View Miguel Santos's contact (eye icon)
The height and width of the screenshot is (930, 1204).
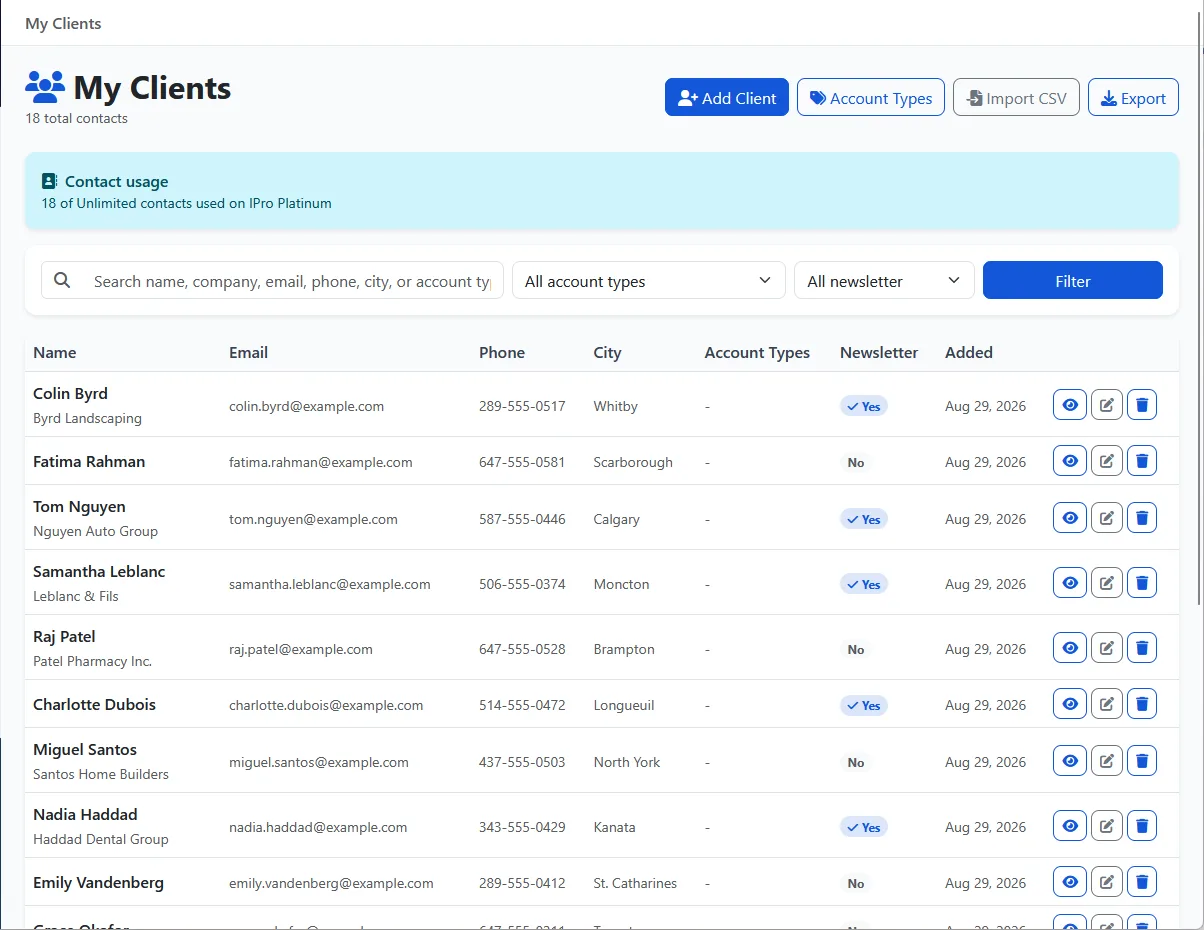[x=1070, y=761]
